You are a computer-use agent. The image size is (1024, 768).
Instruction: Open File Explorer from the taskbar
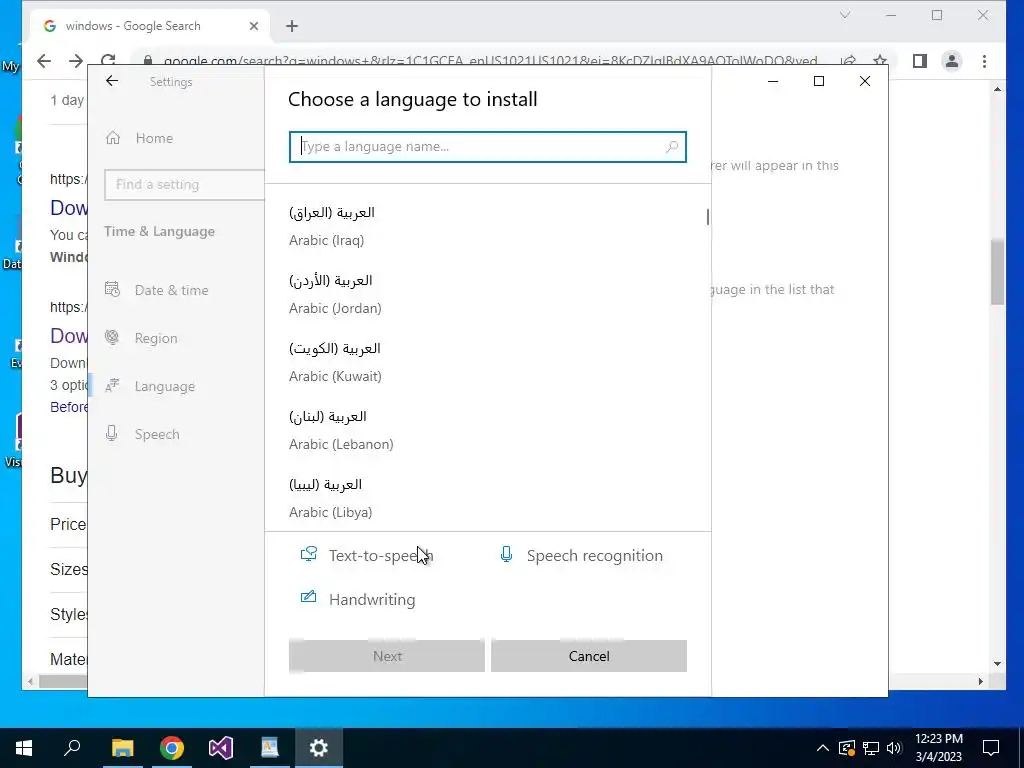[122, 748]
